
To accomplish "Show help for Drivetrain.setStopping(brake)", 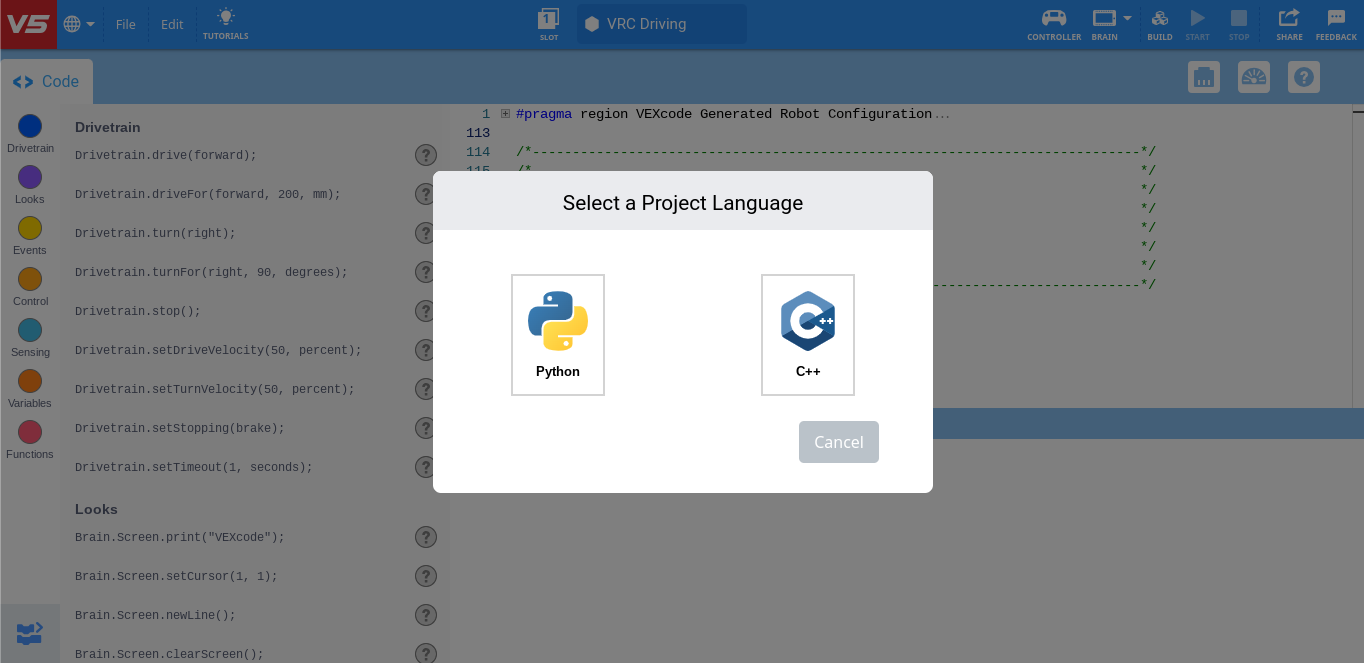I will (x=426, y=428).
